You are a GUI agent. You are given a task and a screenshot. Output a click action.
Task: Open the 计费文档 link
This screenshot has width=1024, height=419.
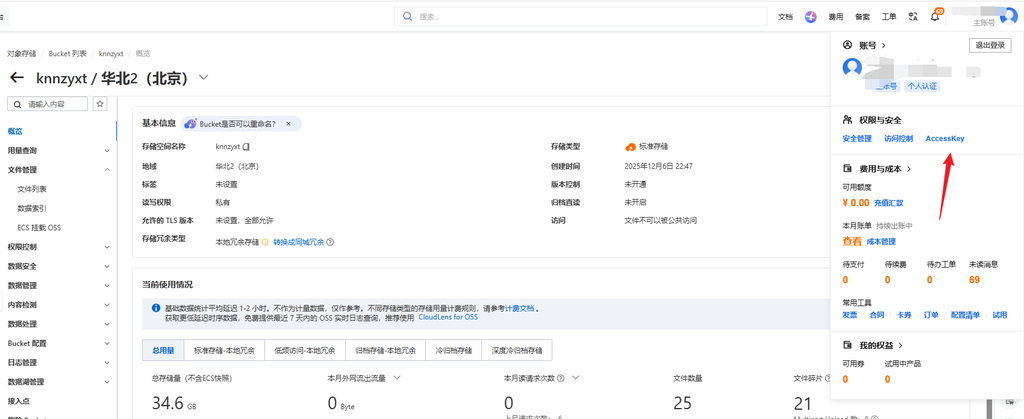tap(520, 308)
